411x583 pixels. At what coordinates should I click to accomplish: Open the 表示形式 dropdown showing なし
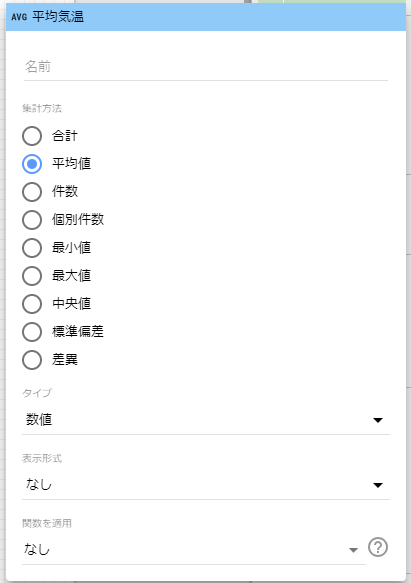pos(206,485)
